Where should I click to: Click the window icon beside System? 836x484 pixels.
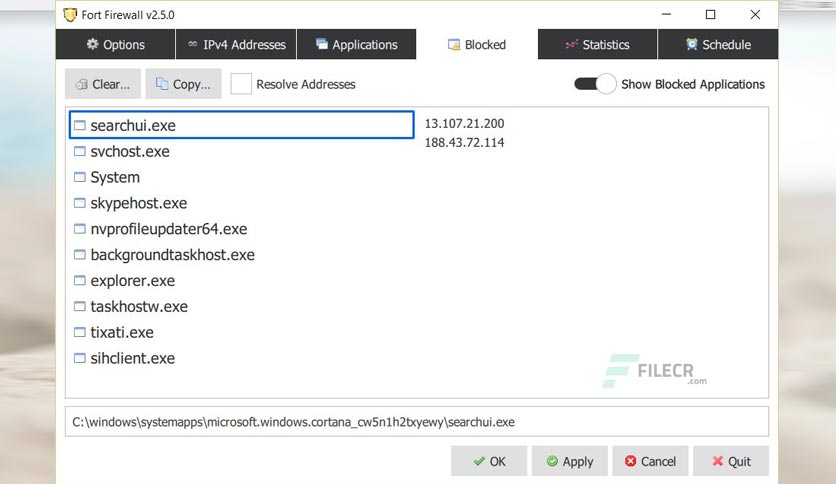tap(79, 177)
